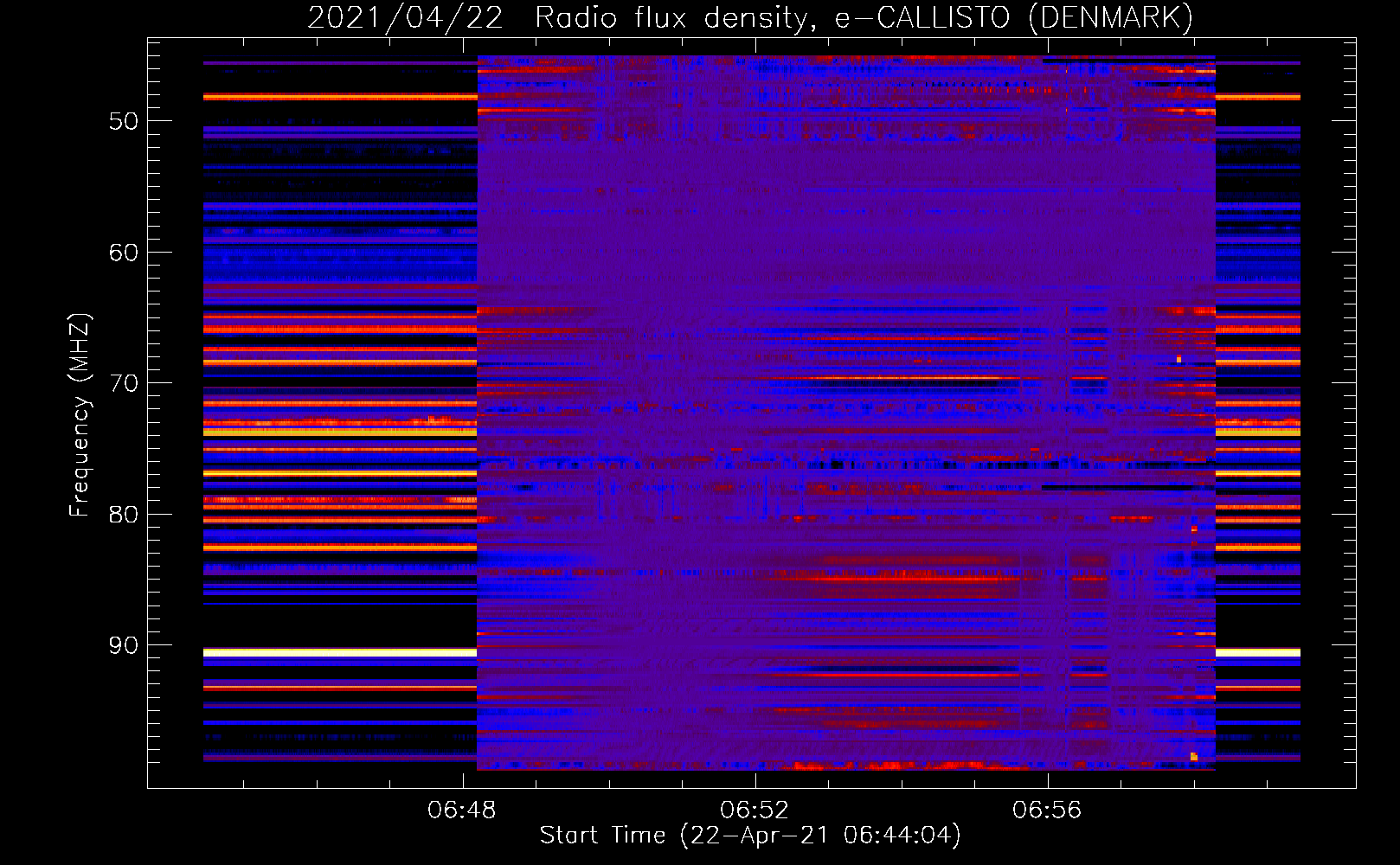Image resolution: width=1400 pixels, height=865 pixels.
Task: Click the bright white band near 90 MHz
Action: tap(340, 652)
